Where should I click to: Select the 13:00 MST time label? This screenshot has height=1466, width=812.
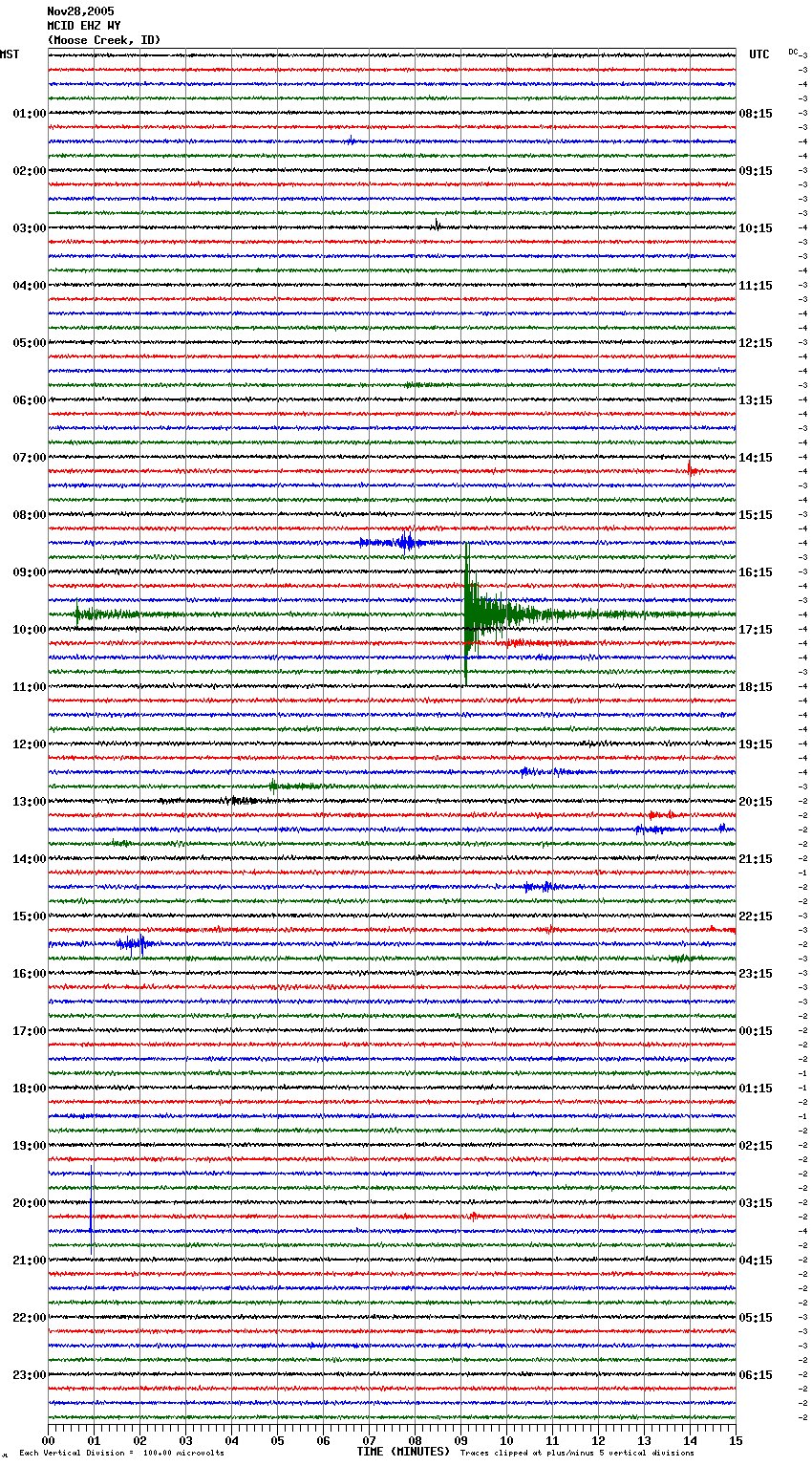(30, 802)
